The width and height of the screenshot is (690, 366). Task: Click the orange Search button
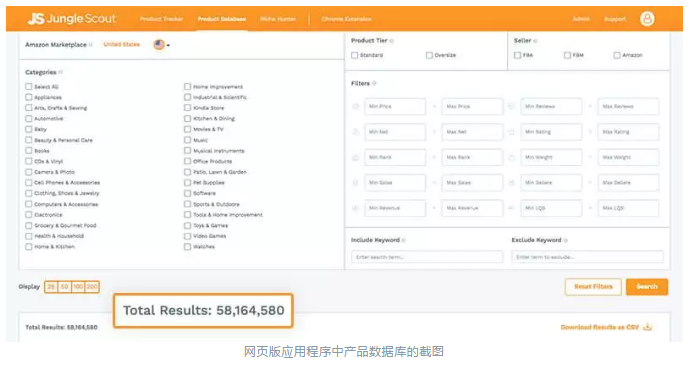coord(647,287)
